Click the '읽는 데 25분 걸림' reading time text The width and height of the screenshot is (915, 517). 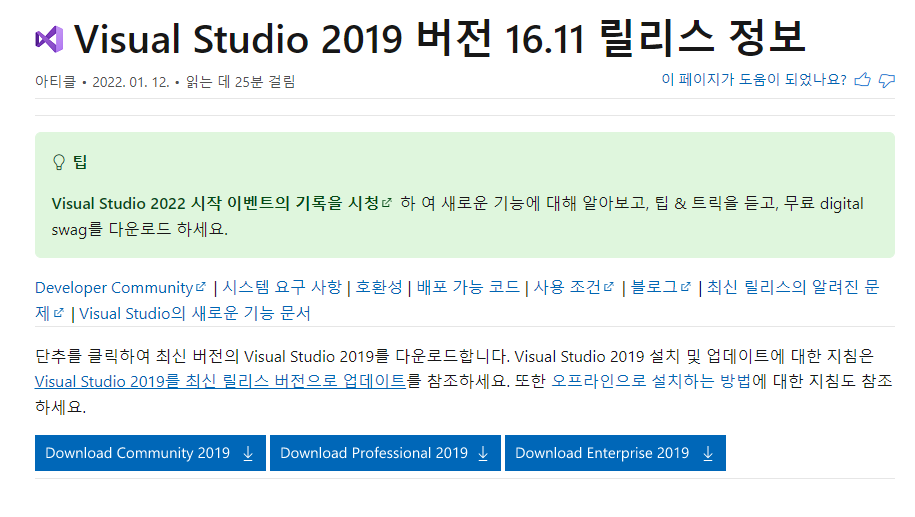[240, 82]
